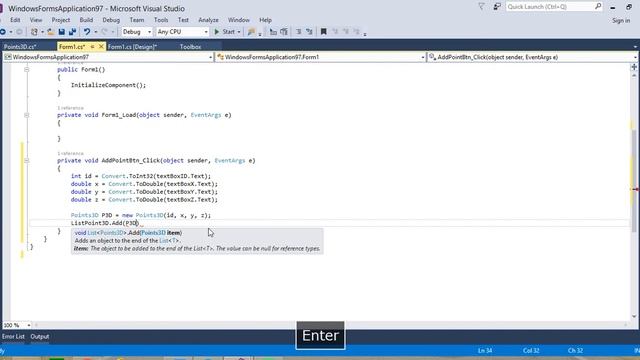This screenshot has width=640, height=360.
Task: Toggle a bookmark with the bookmark icon
Action: tap(324, 32)
